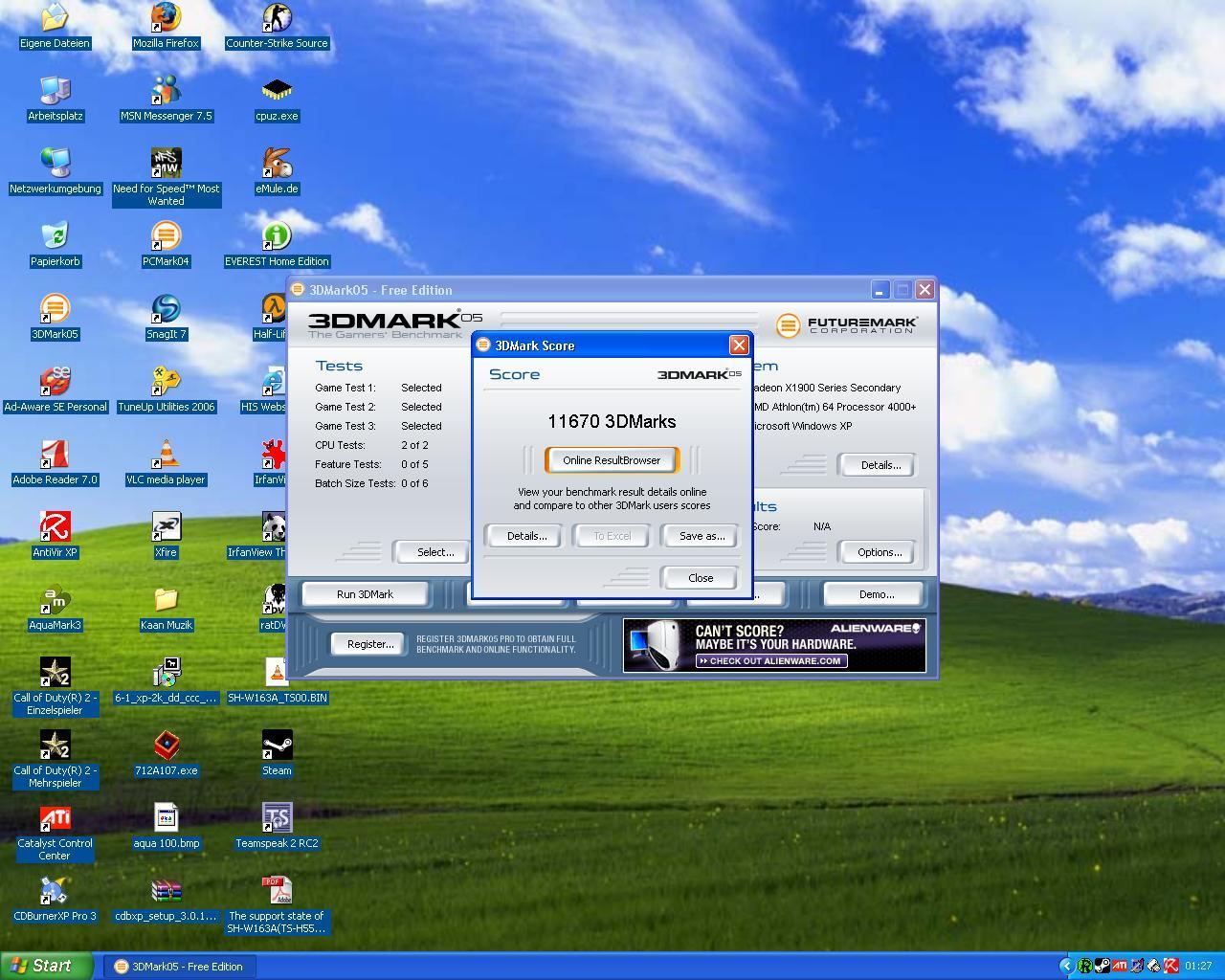The image size is (1225, 980).
Task: Select Call of Duty 2 Mehrspieler icon
Action: [x=55, y=745]
